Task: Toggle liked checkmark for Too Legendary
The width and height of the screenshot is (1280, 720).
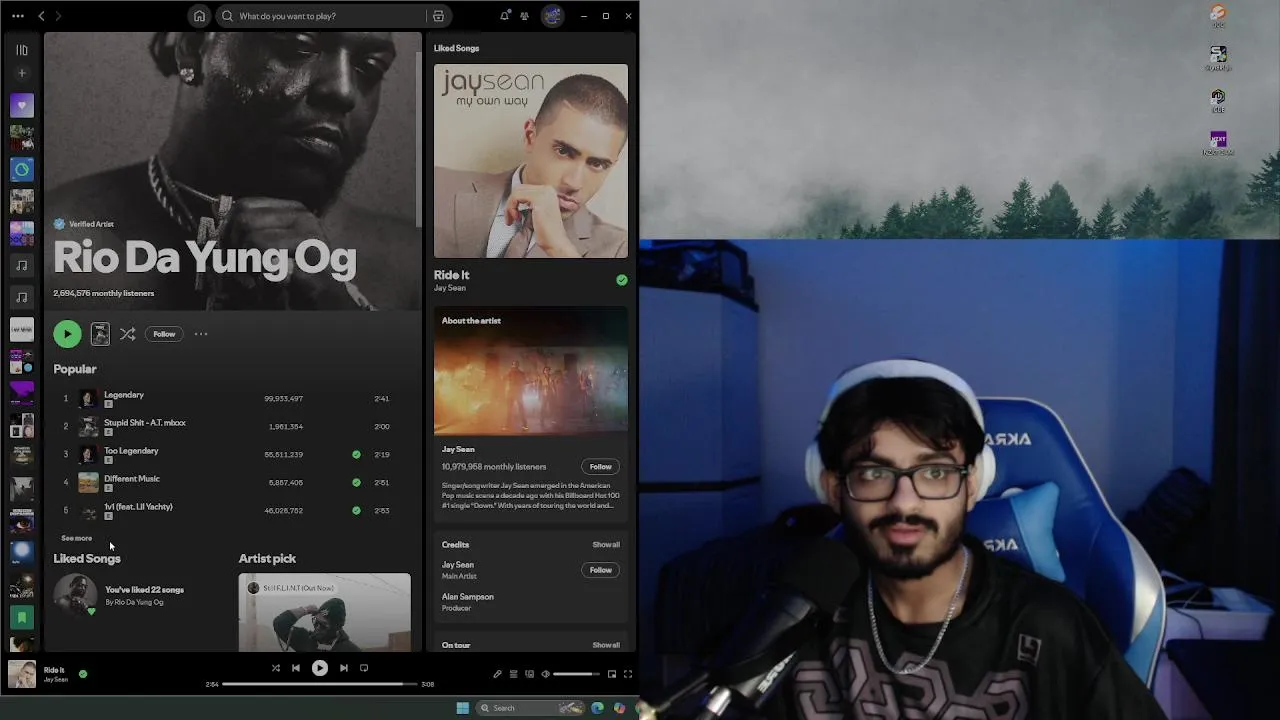Action: pos(356,454)
